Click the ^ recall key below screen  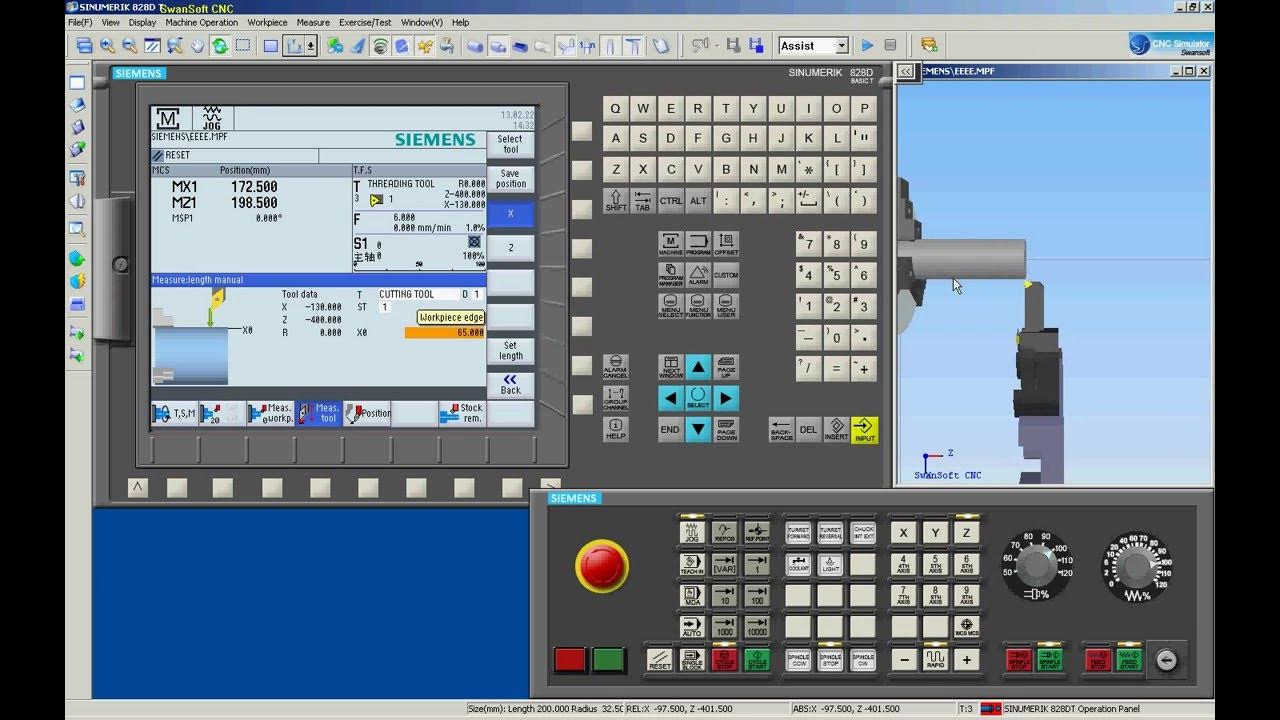pos(138,487)
